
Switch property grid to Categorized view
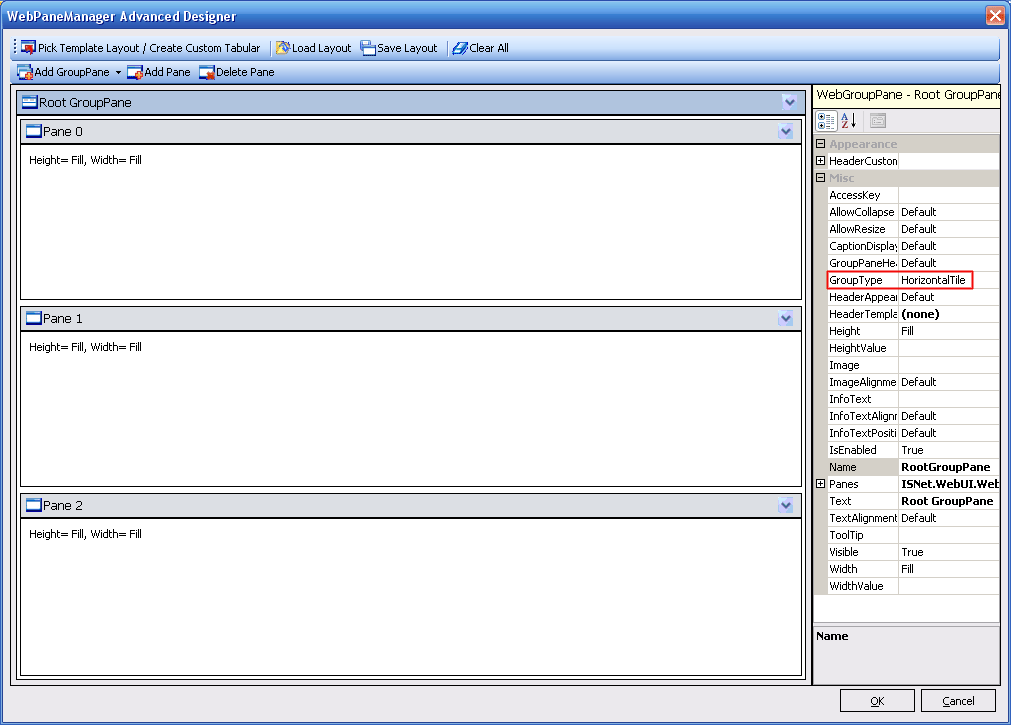(x=826, y=121)
